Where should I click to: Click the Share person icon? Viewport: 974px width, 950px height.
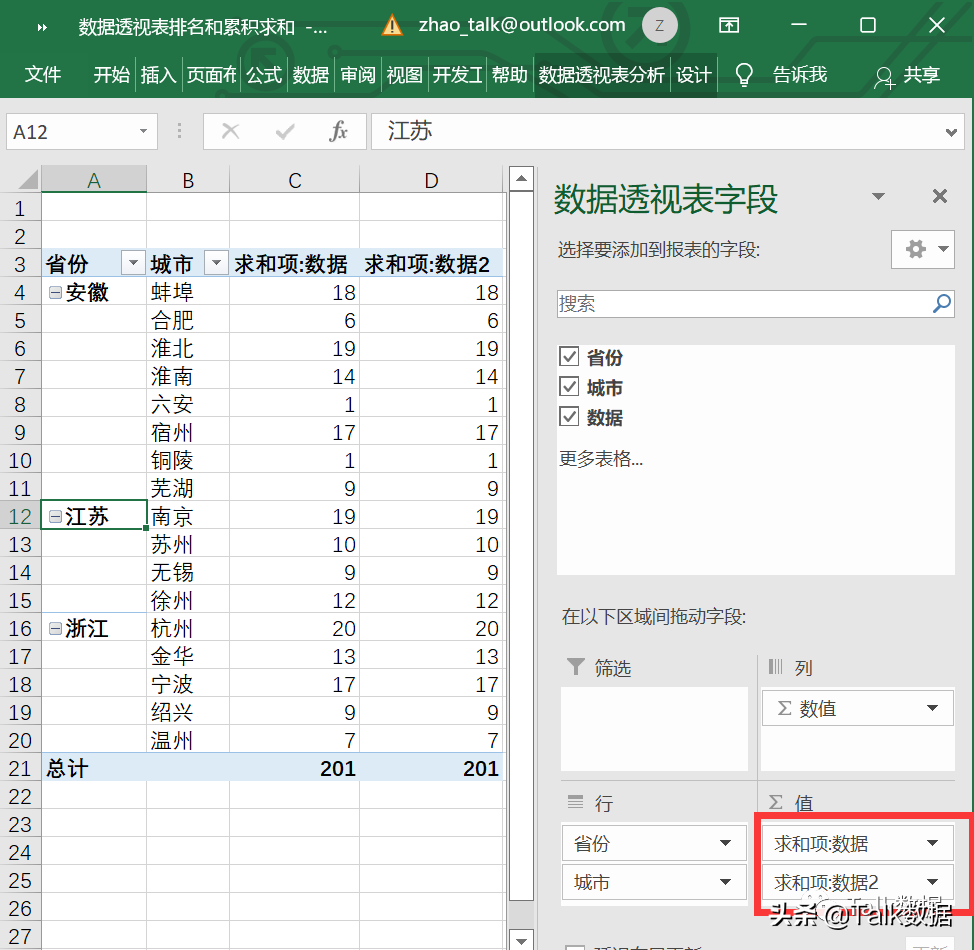pos(884,77)
